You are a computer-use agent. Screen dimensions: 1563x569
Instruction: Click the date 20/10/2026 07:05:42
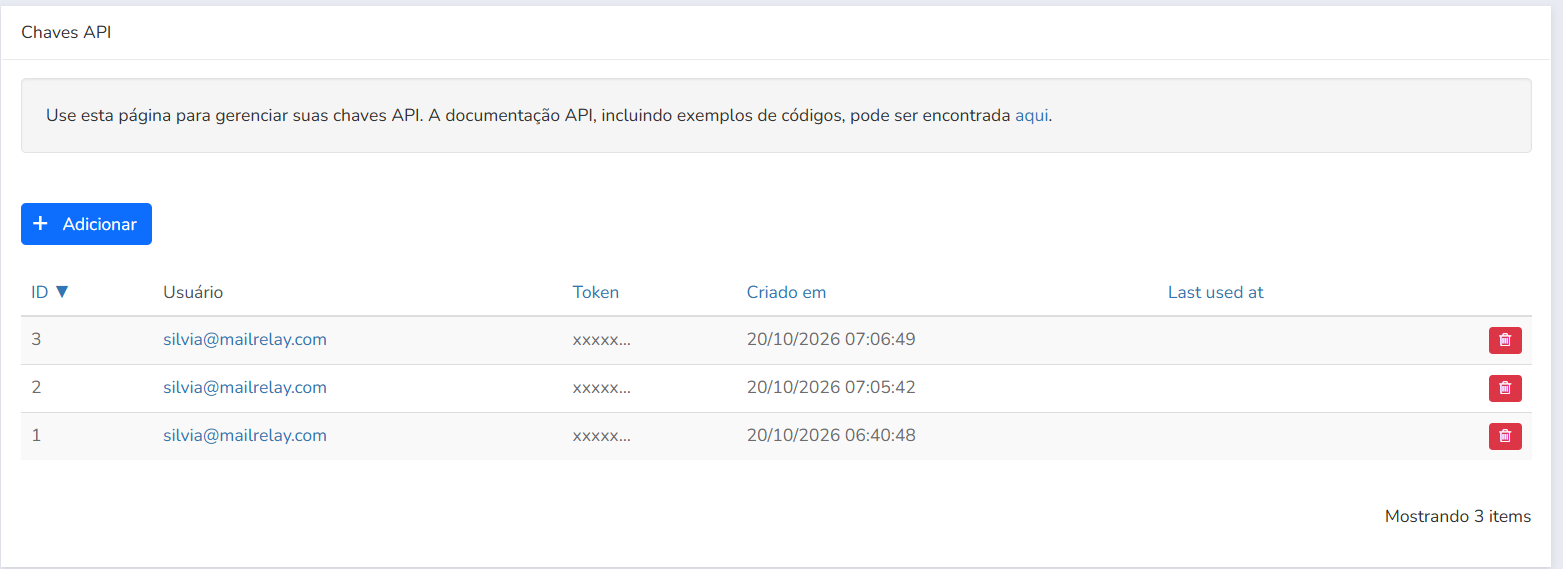coord(831,387)
